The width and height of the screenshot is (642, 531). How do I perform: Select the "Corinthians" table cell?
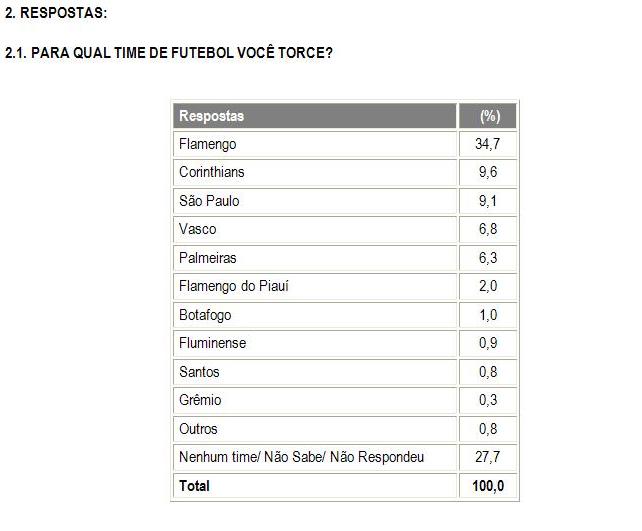pyautogui.click(x=212, y=172)
